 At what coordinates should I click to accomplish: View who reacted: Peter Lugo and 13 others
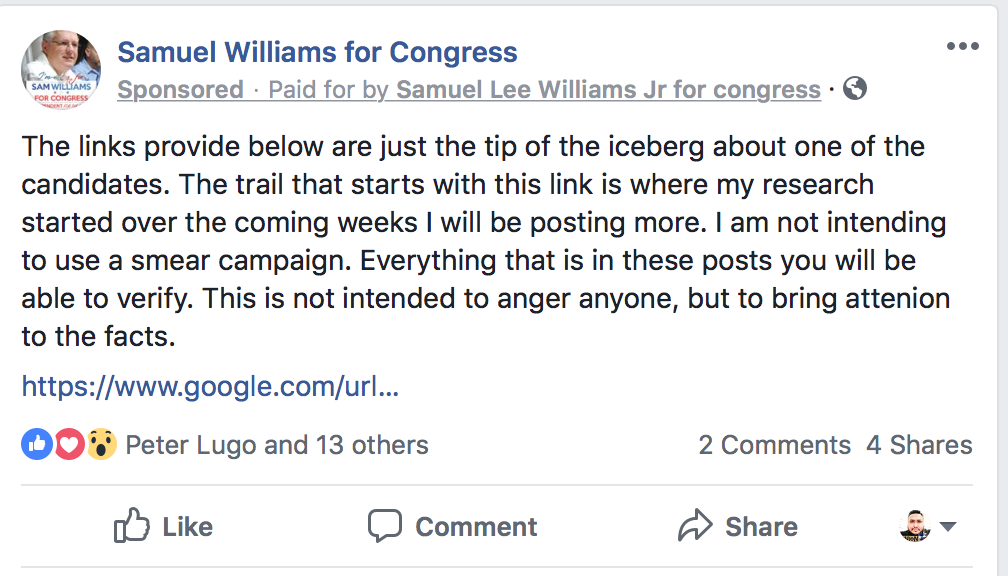(277, 445)
